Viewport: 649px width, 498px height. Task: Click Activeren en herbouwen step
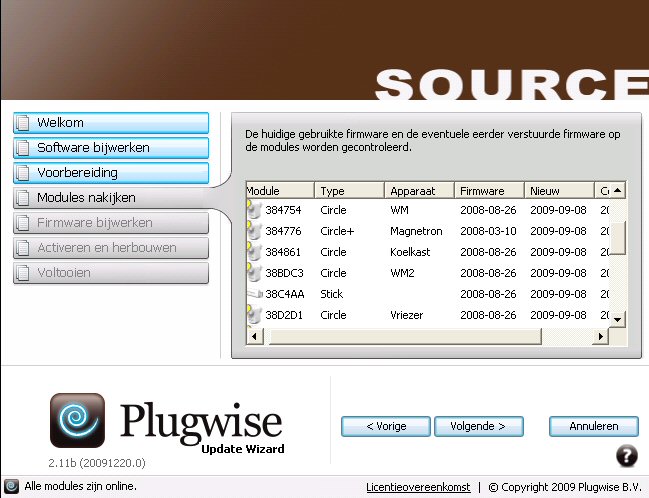[x=111, y=248]
